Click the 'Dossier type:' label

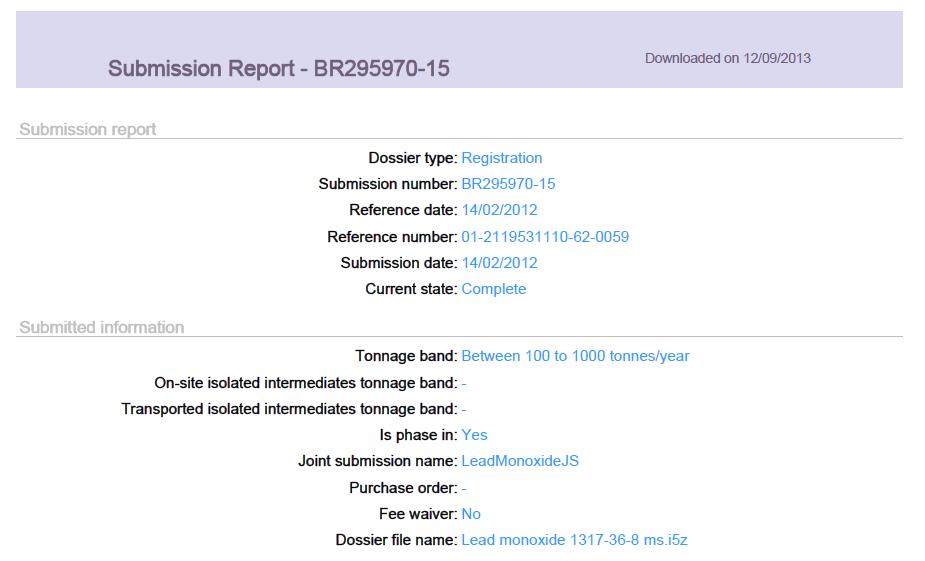pos(413,158)
